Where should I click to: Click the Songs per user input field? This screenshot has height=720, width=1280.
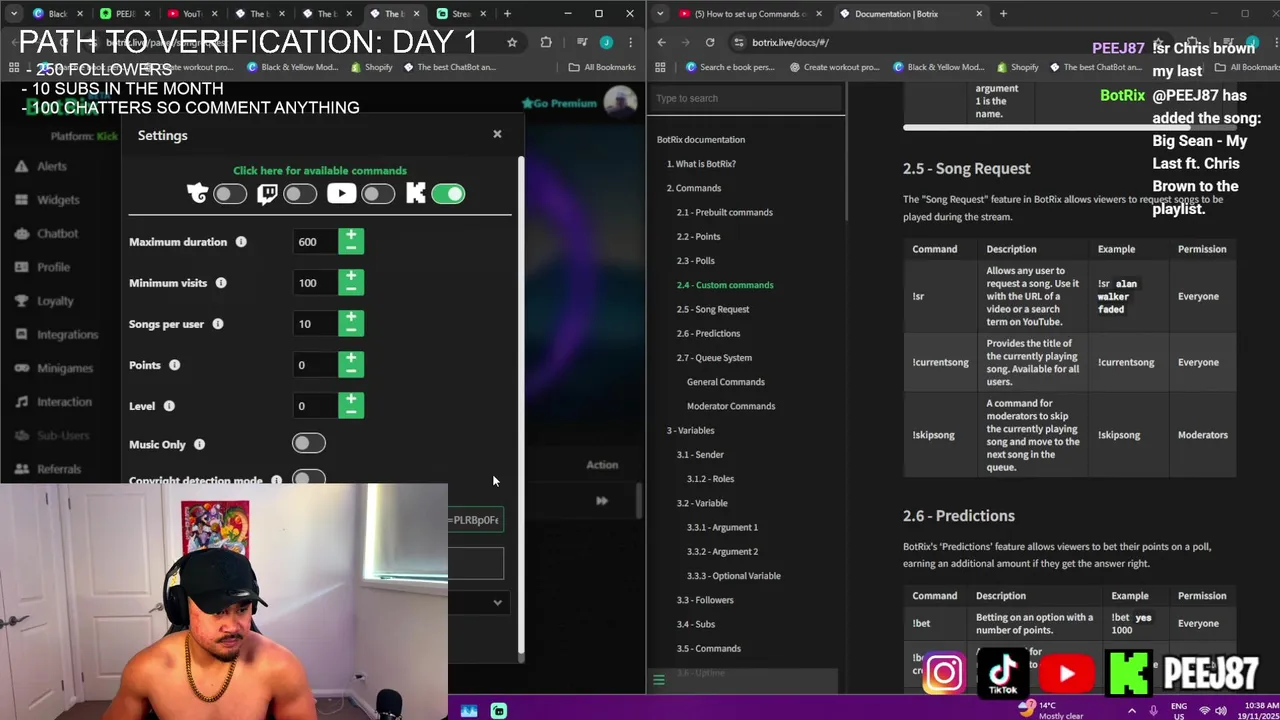pos(315,324)
